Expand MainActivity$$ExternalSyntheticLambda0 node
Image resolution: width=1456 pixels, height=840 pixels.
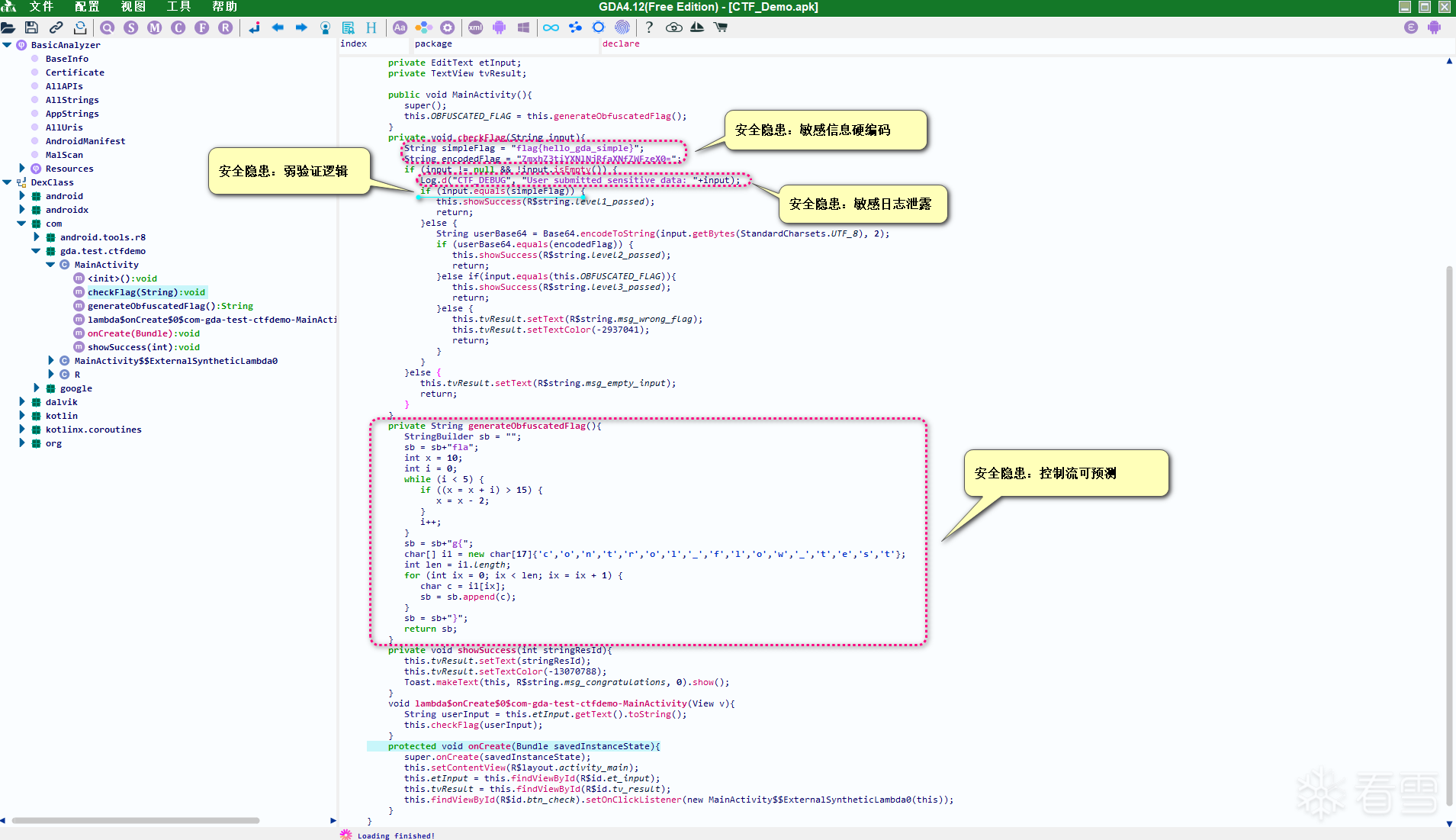click(50, 361)
